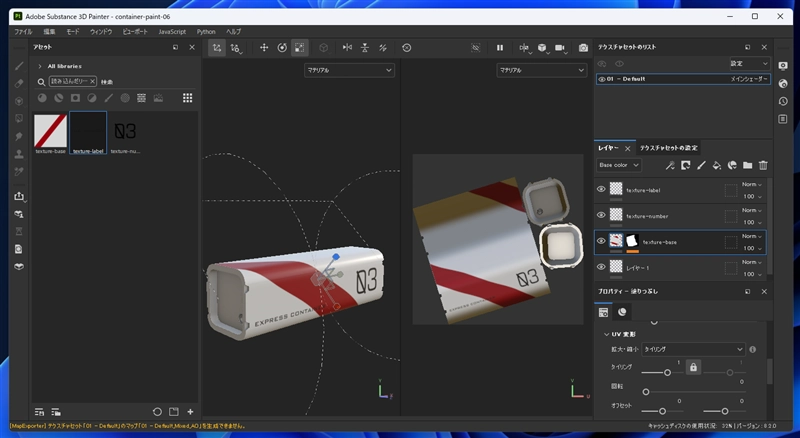Click the add paint layer brush icon
The image size is (800, 438).
point(702,165)
